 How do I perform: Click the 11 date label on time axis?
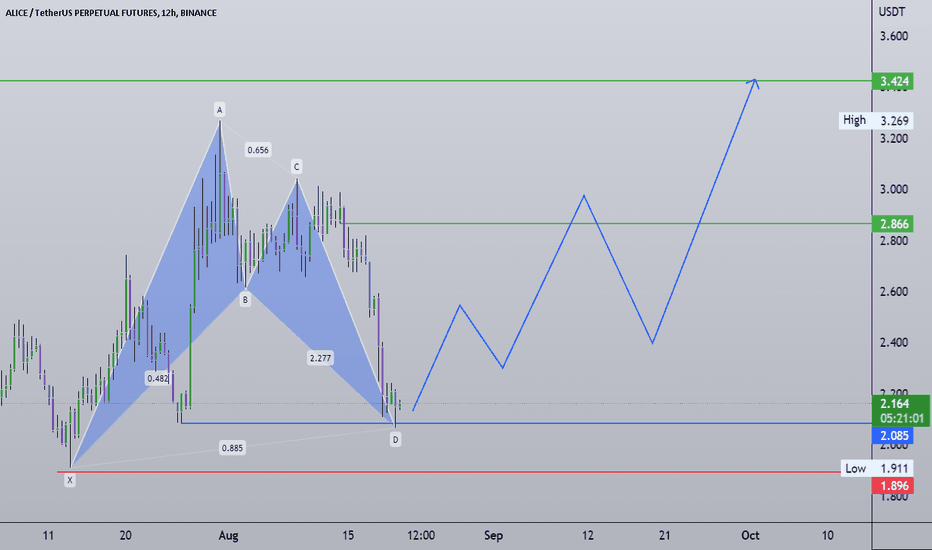click(48, 535)
